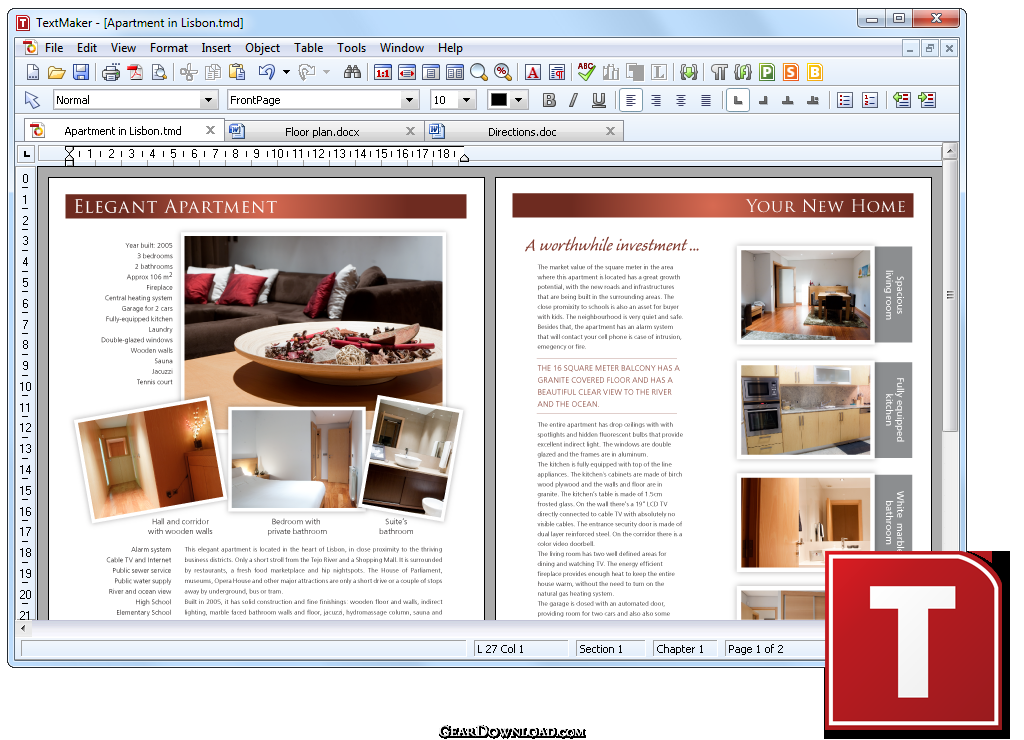The width and height of the screenshot is (1024, 740).
Task: Run spell check with ABC checkmark icon
Action: 586,72
